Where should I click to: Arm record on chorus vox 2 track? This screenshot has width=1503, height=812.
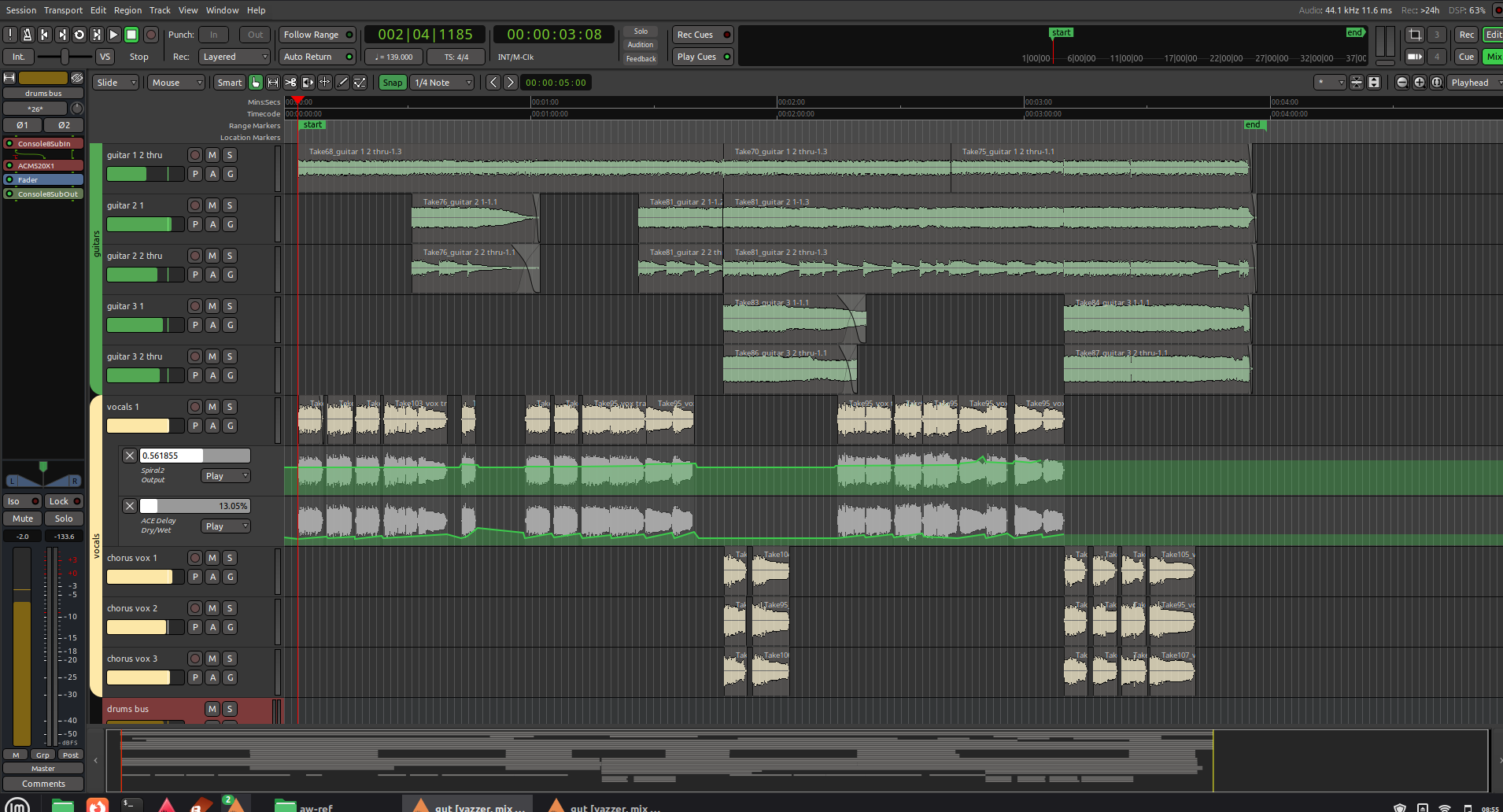(195, 608)
